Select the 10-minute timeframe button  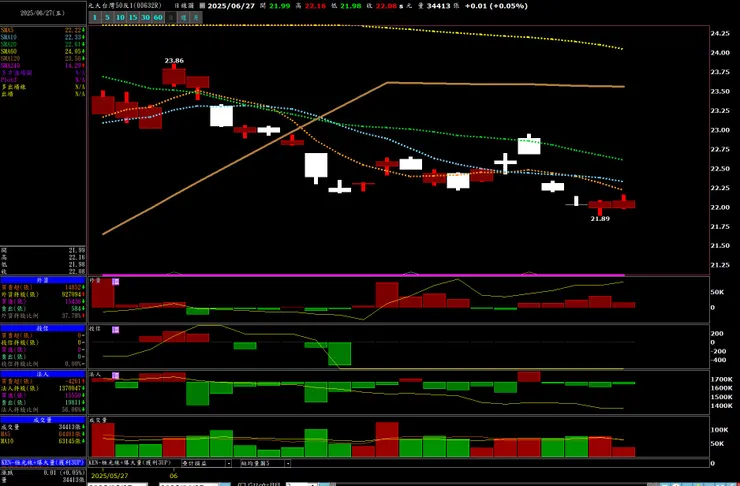(120, 18)
